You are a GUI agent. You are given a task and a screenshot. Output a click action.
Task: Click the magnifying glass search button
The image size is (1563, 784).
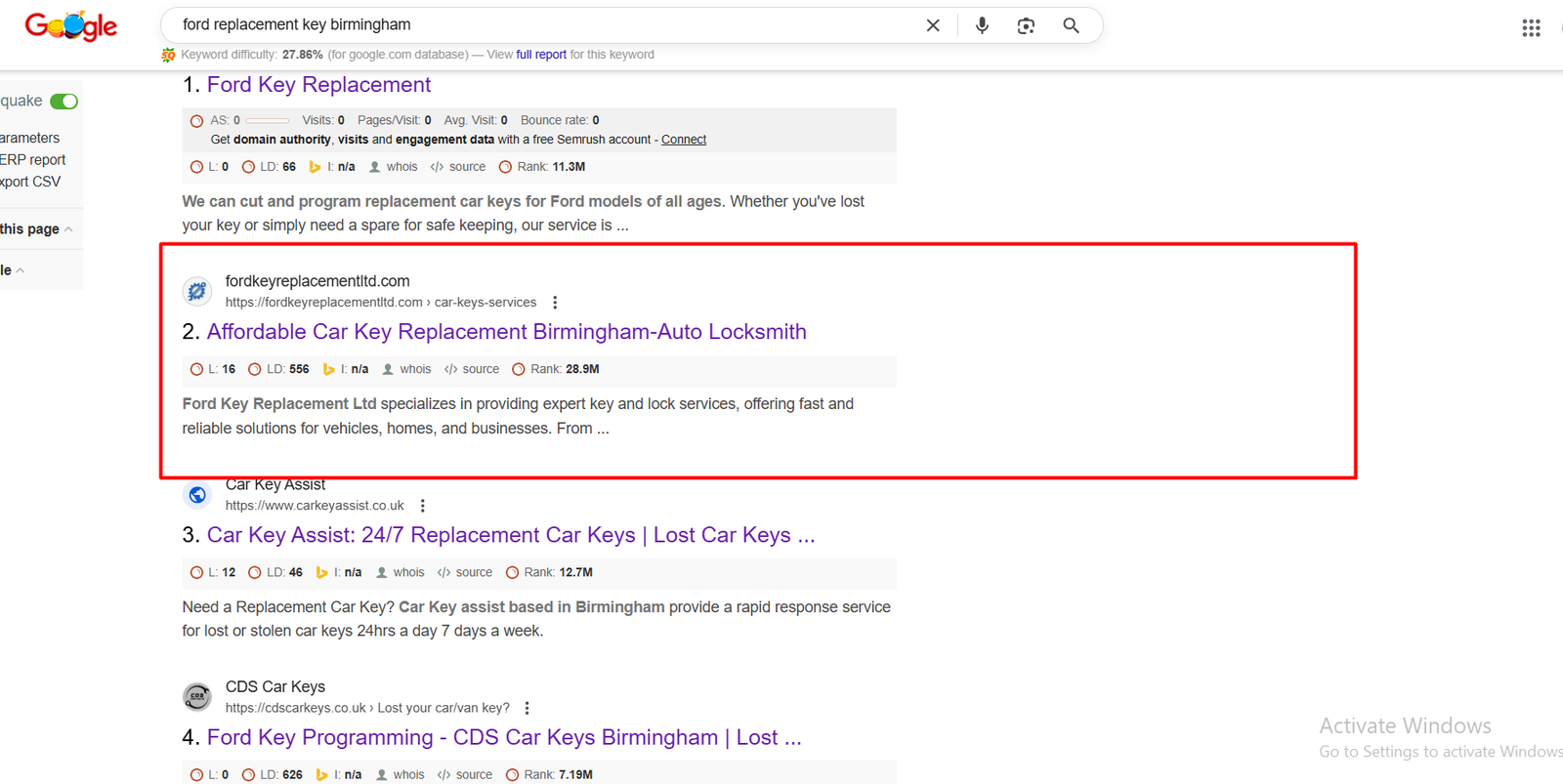click(x=1071, y=25)
